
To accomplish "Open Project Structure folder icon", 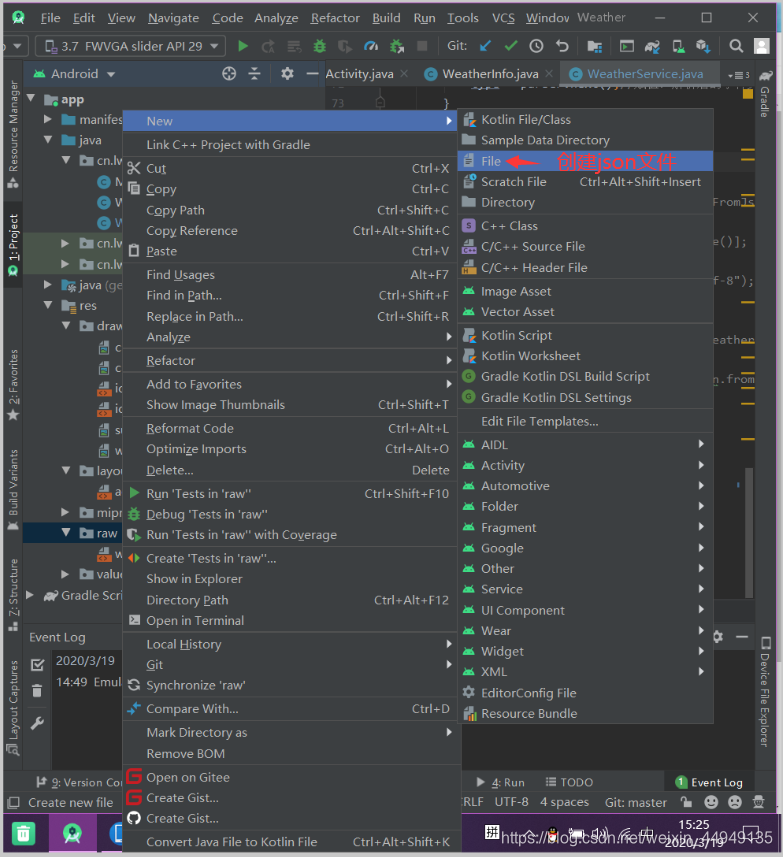I will [594, 46].
